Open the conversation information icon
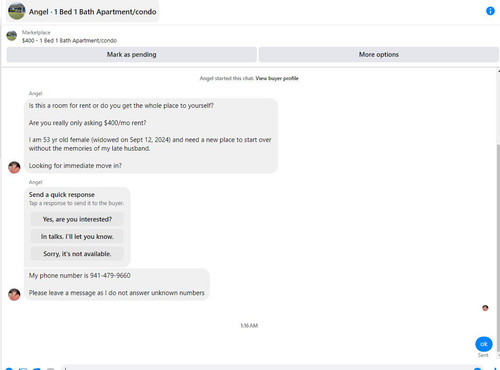The width and height of the screenshot is (500, 370). 490,11
